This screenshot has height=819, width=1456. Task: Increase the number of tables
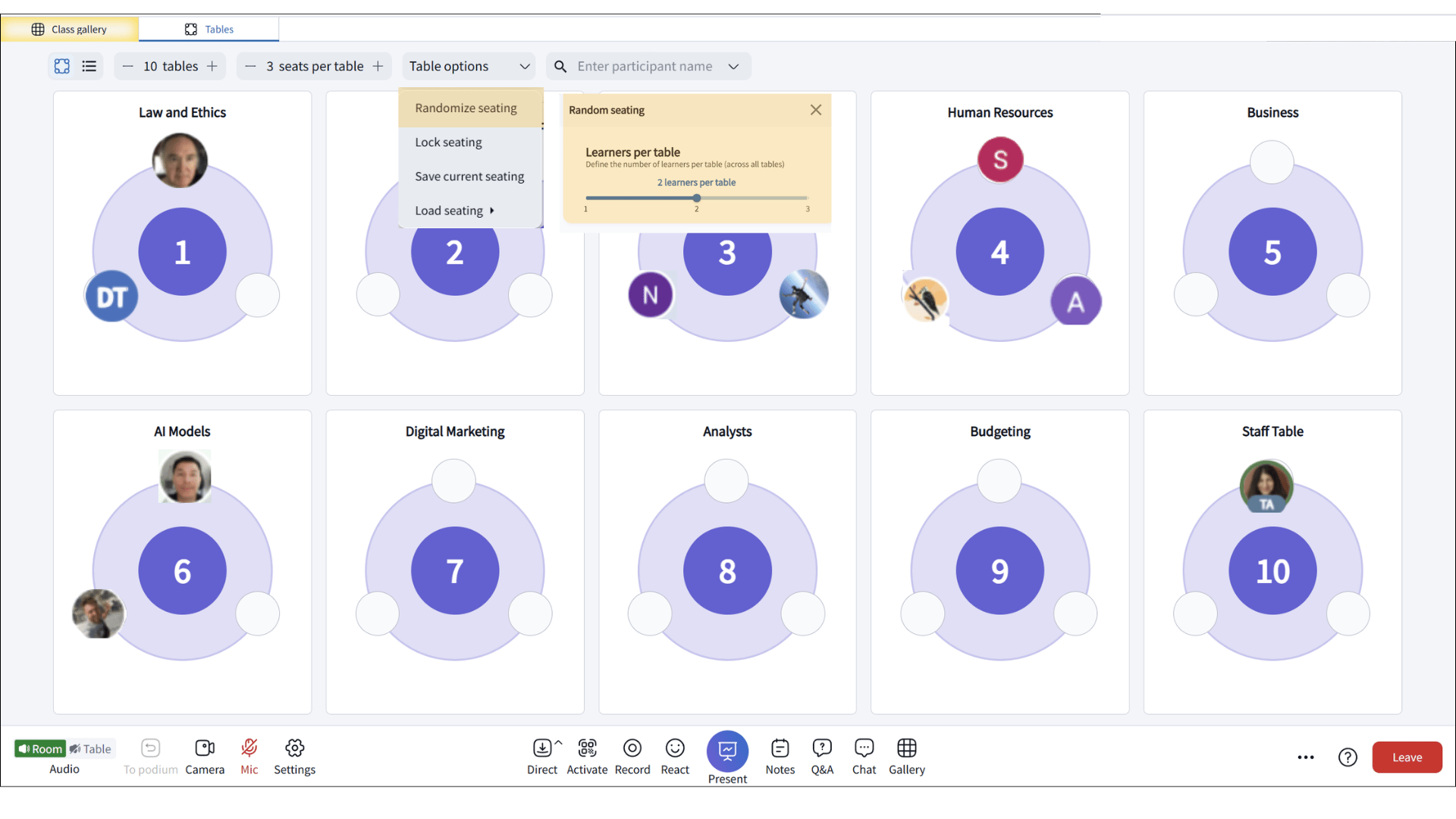tap(212, 67)
